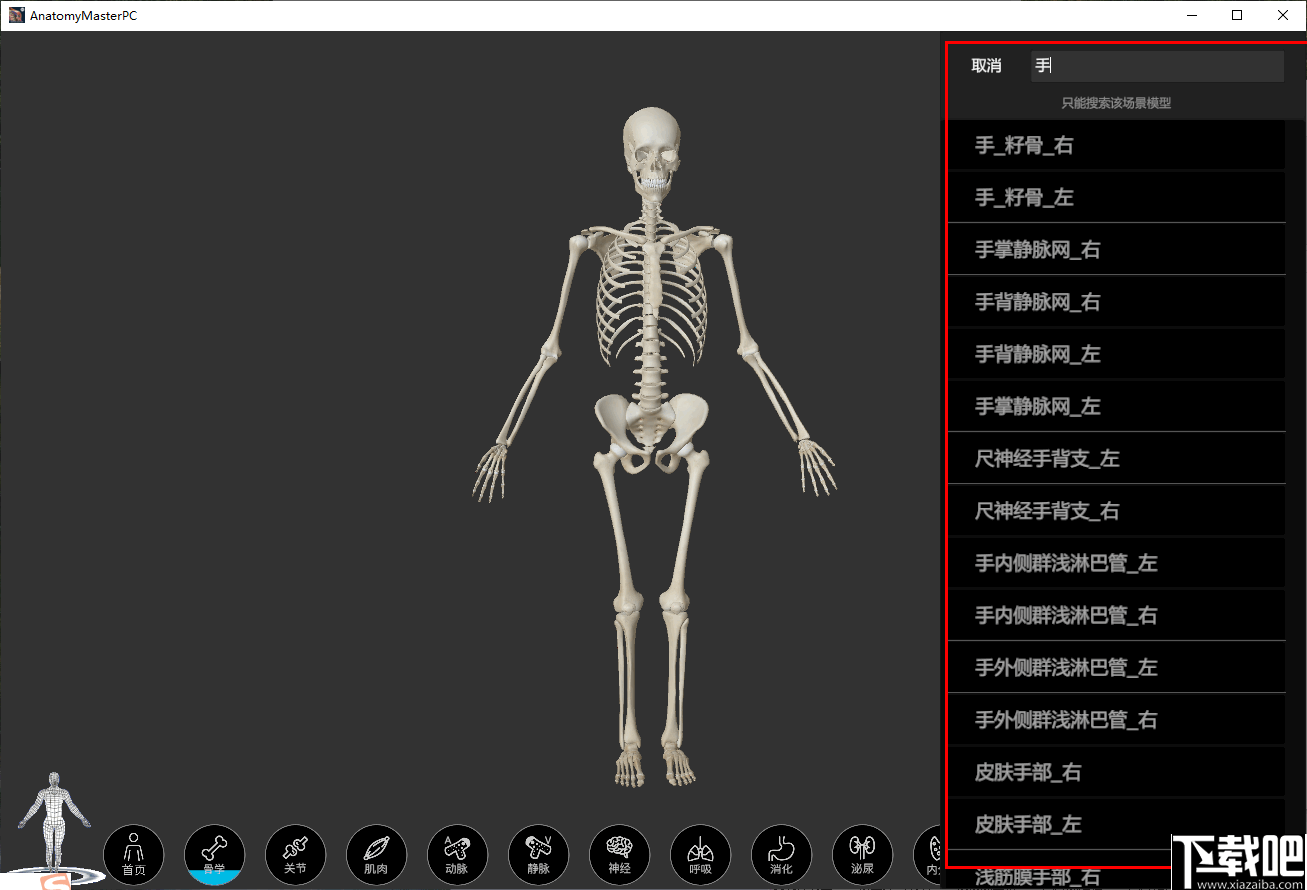Select the 关节 joints module icon
The image size is (1307, 890).
(x=295, y=854)
